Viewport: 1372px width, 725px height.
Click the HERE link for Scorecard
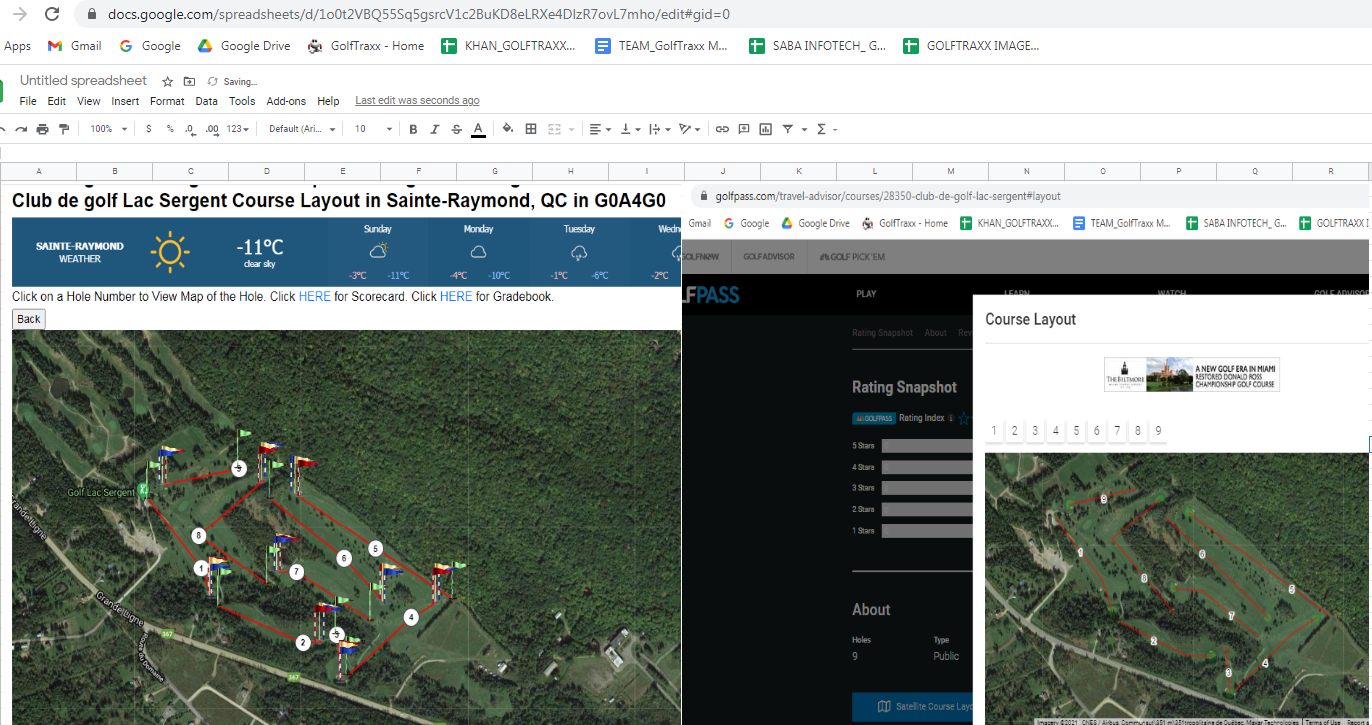pos(314,297)
